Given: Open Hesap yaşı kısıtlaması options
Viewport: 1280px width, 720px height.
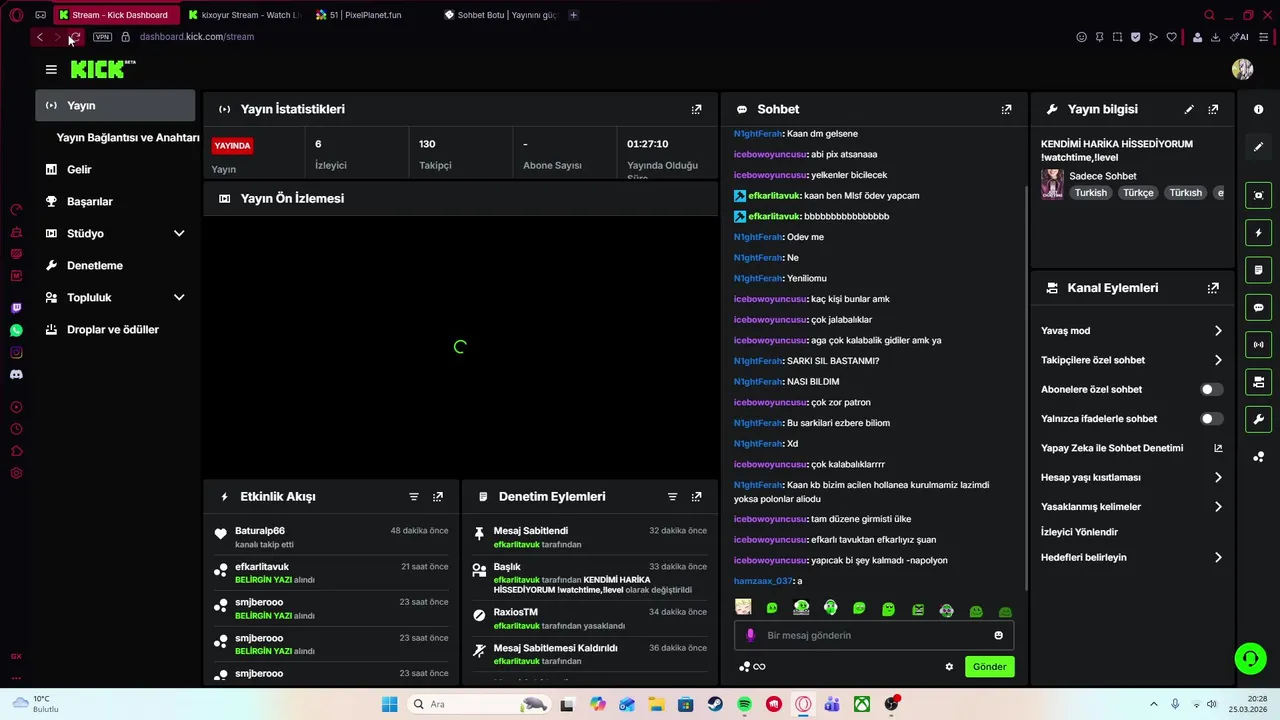Looking at the screenshot, I should 1131,478.
